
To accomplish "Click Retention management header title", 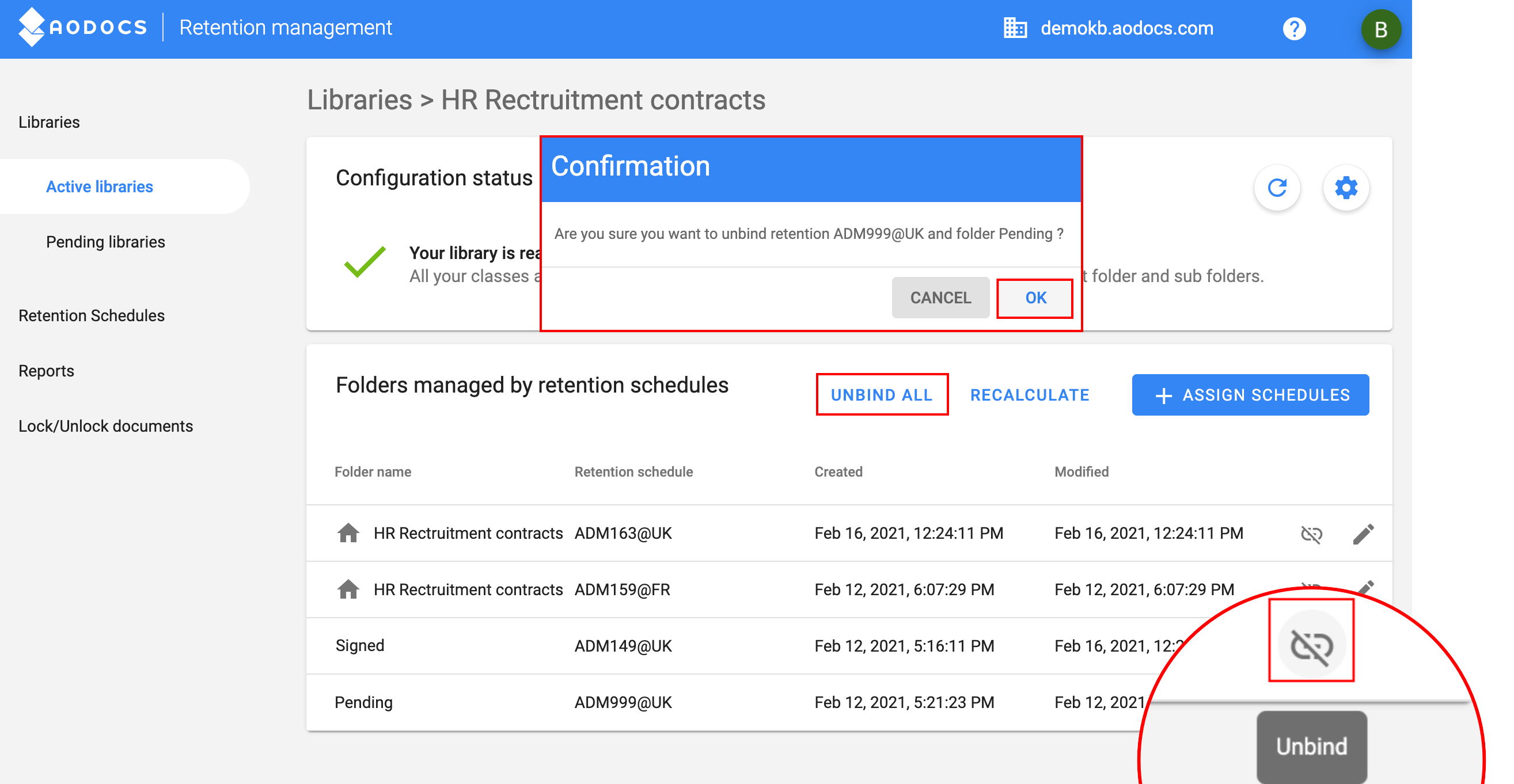I will click(x=286, y=28).
